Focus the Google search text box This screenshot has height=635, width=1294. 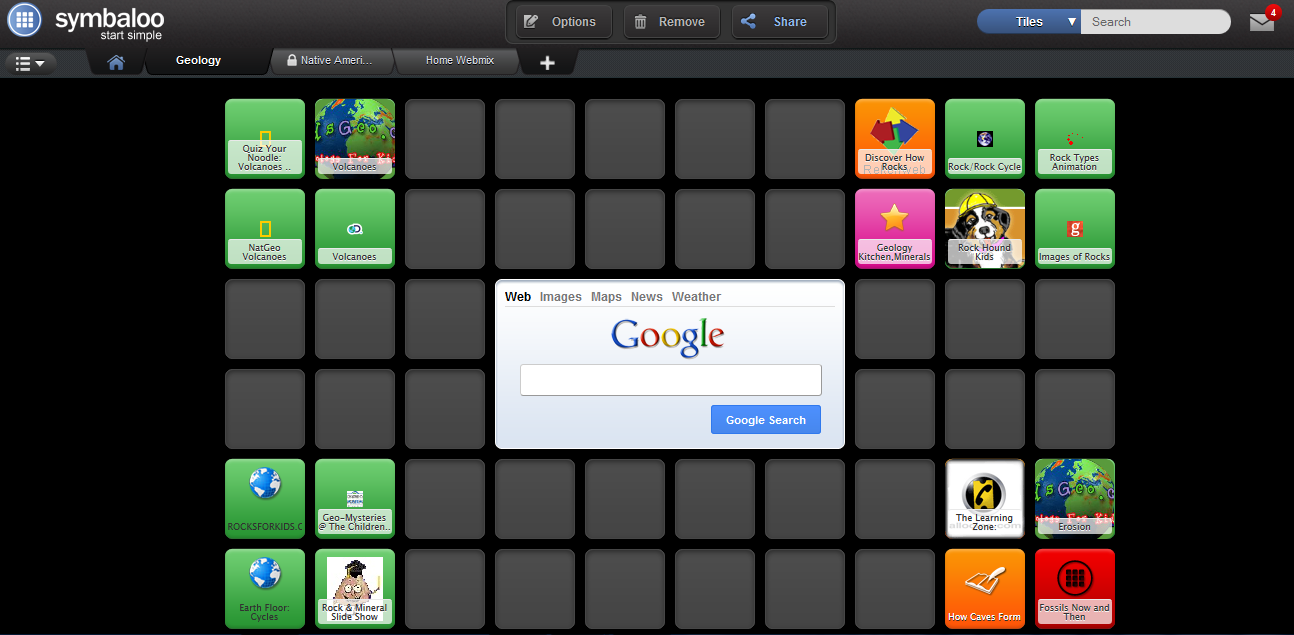pyautogui.click(x=671, y=380)
